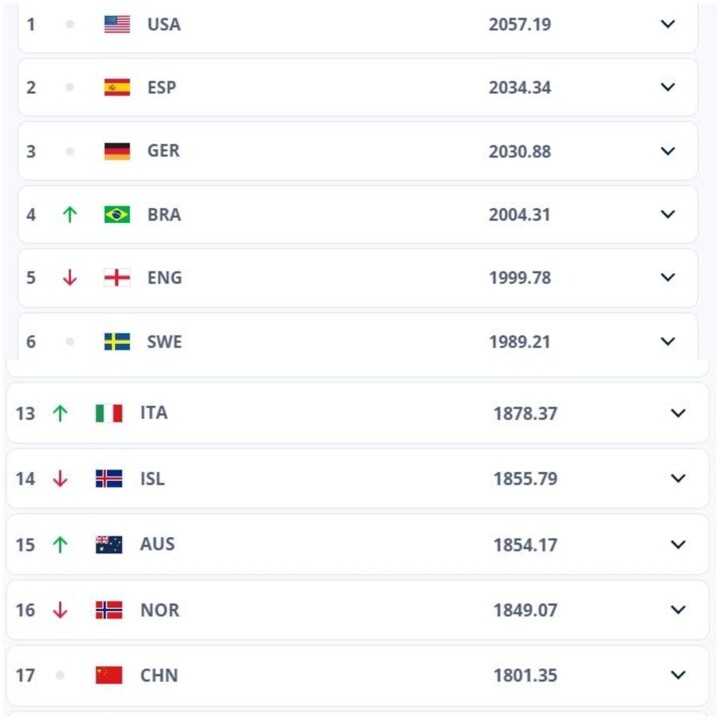This screenshot has width=720, height=720.
Task: Open the AUS team name link
Action: (158, 545)
